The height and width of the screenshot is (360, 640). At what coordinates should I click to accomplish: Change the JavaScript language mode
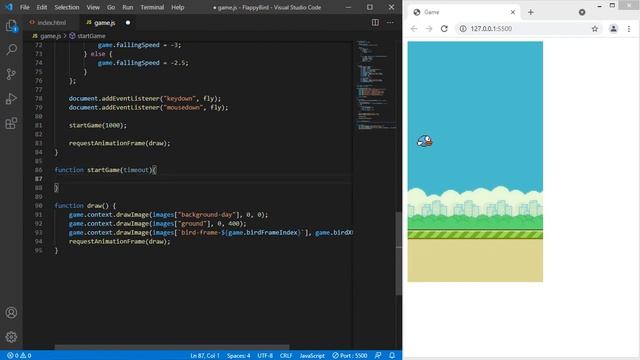point(312,356)
